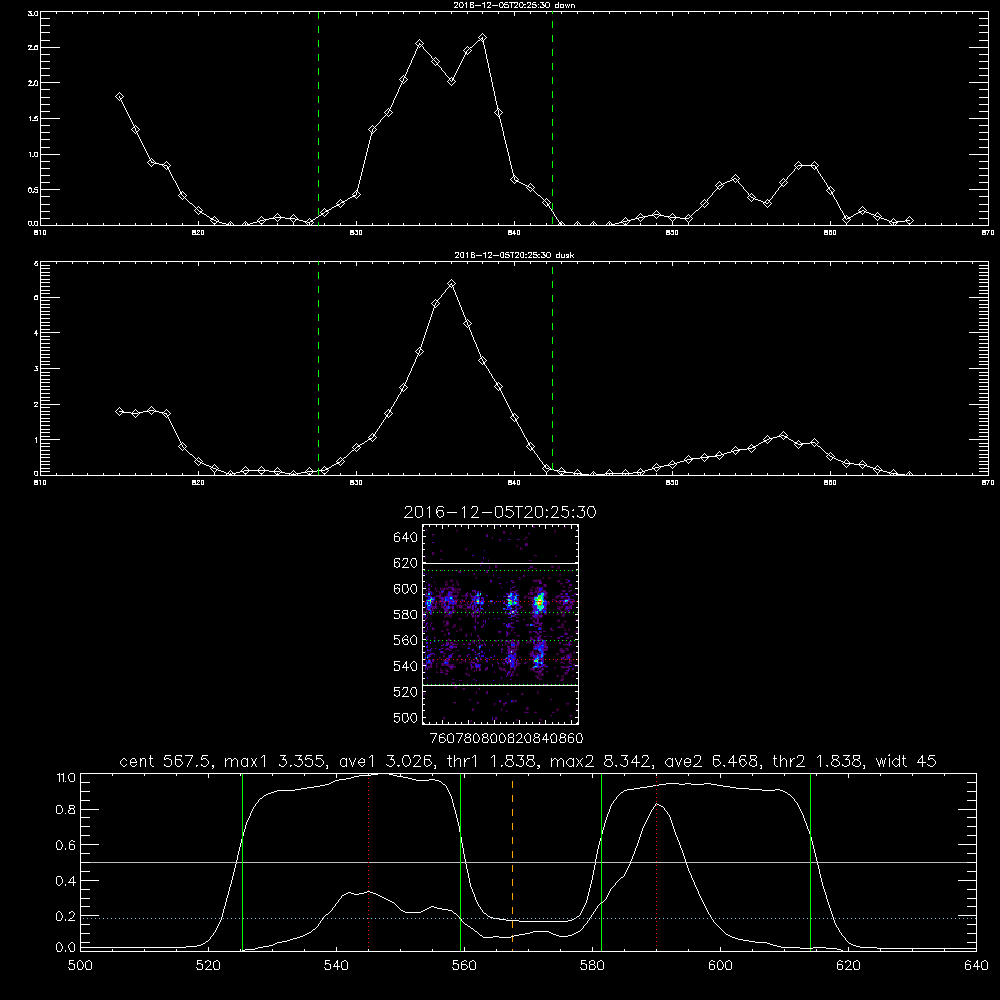Click the dotted horizontal threshold line near 0.18
The height and width of the screenshot is (1000, 1000).
click(528, 918)
